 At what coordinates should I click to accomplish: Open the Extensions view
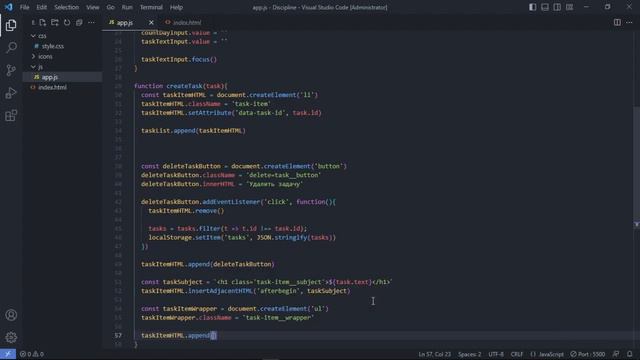tap(11, 116)
